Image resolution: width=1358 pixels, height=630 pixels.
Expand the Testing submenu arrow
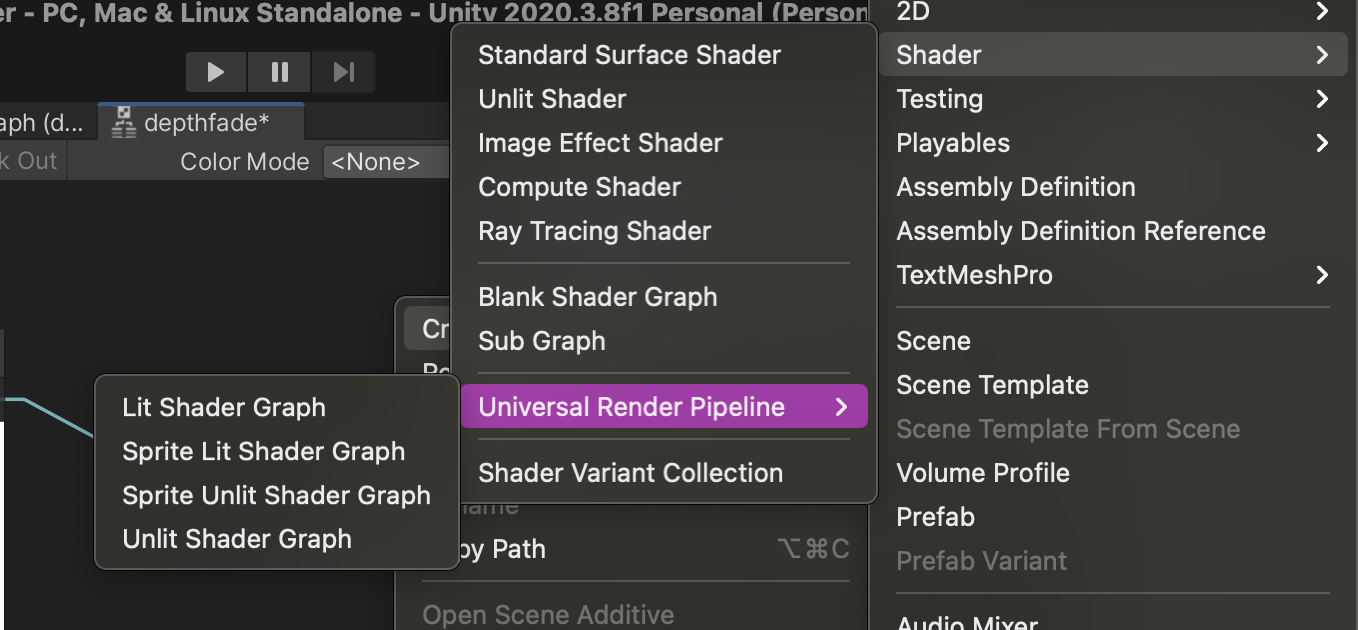coord(1322,99)
